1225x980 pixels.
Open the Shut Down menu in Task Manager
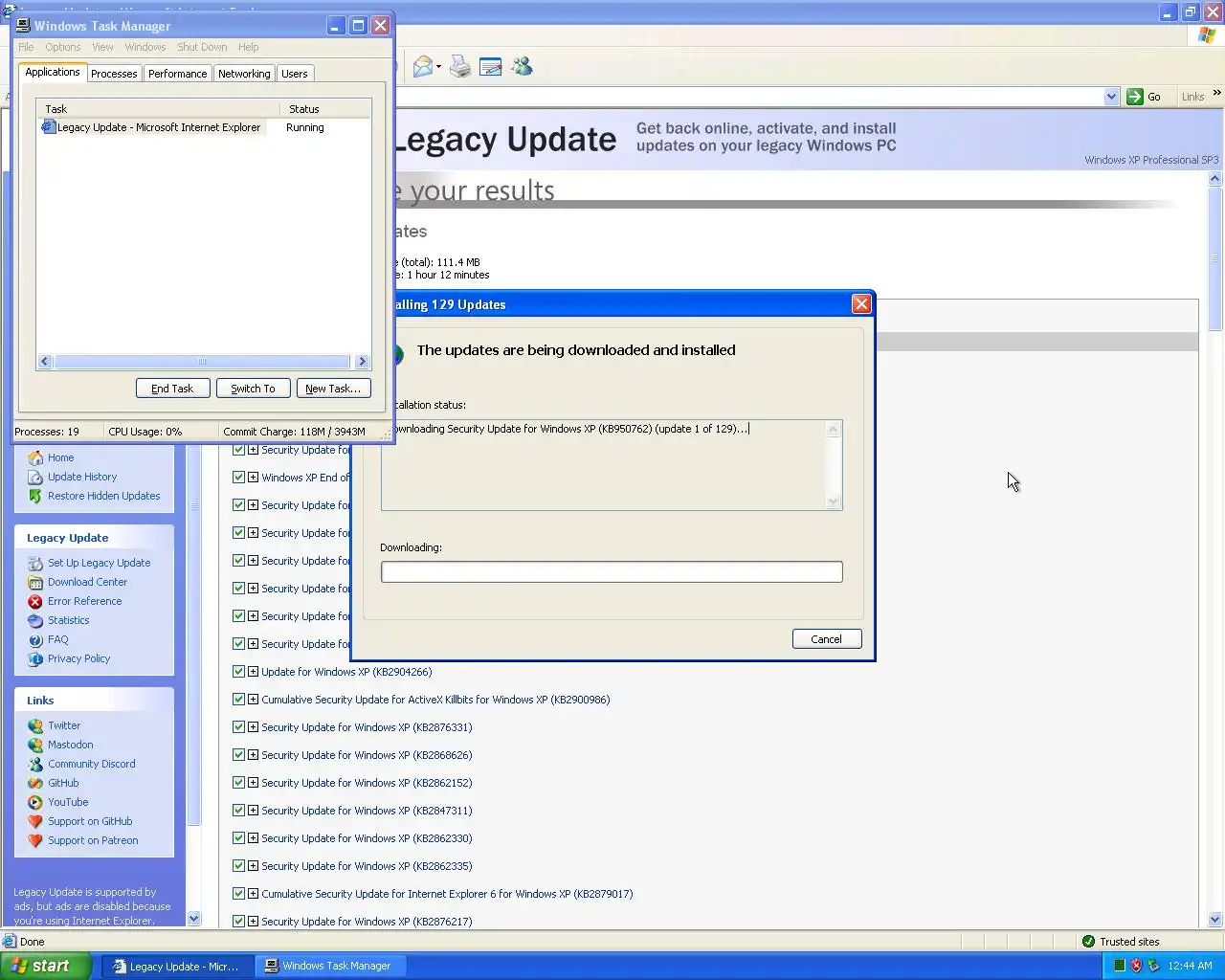coord(202,47)
